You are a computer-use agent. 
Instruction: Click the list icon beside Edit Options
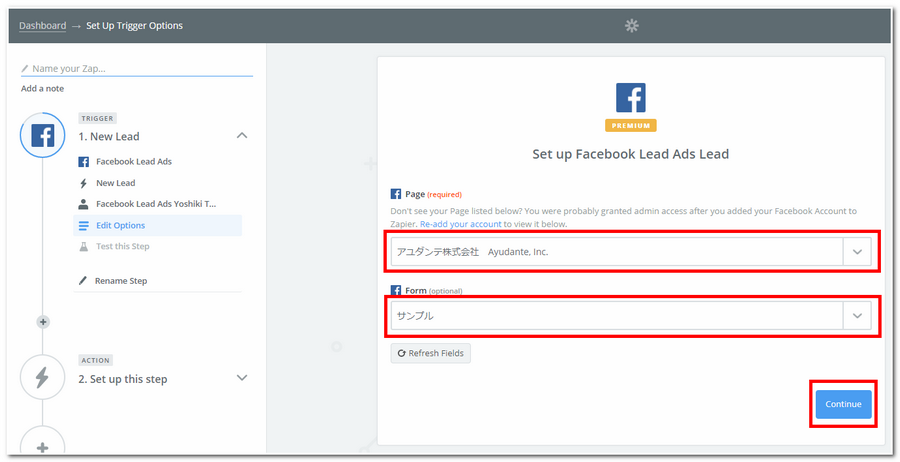tap(84, 226)
